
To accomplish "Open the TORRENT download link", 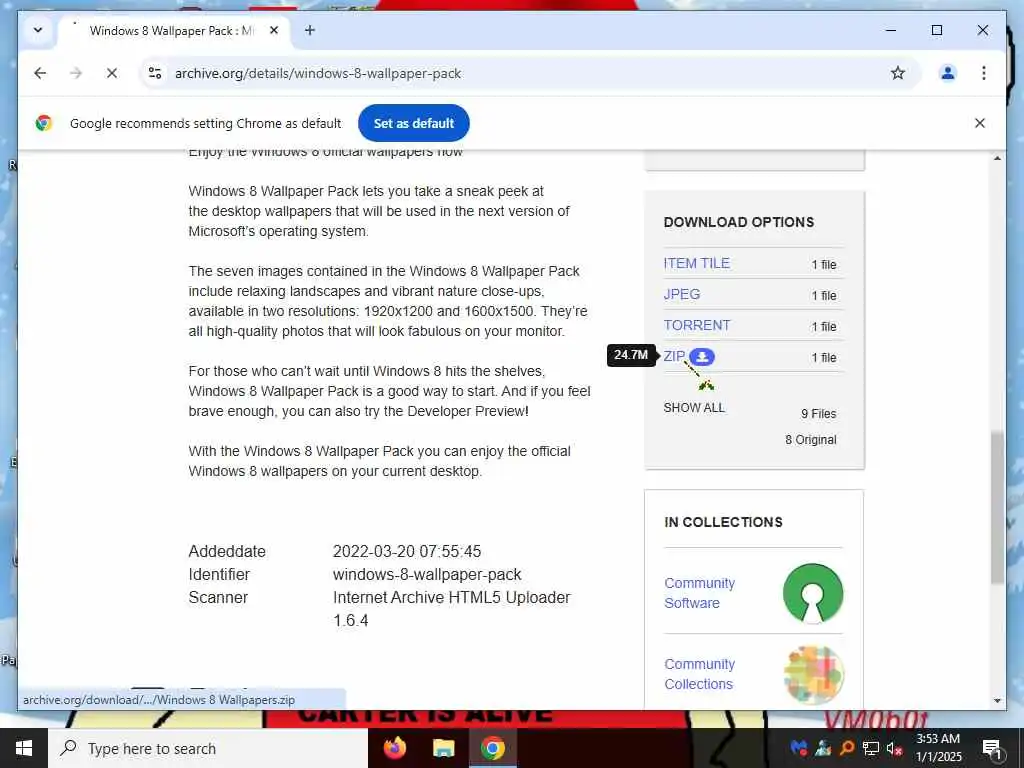I will tap(696, 325).
